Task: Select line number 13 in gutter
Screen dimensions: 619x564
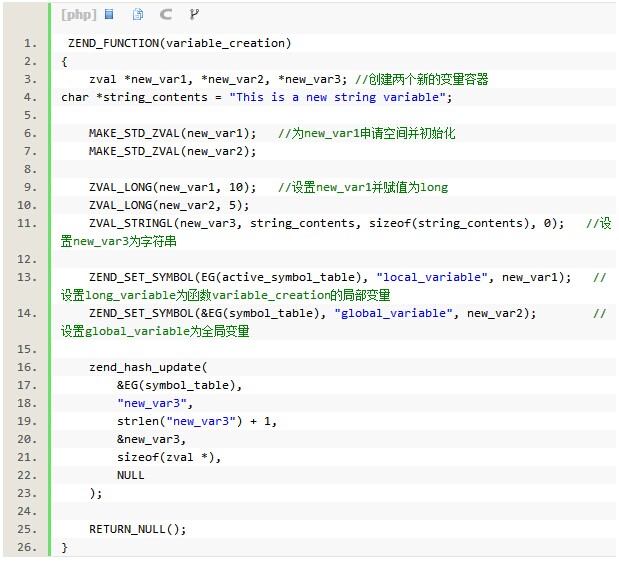Action: pos(27,277)
